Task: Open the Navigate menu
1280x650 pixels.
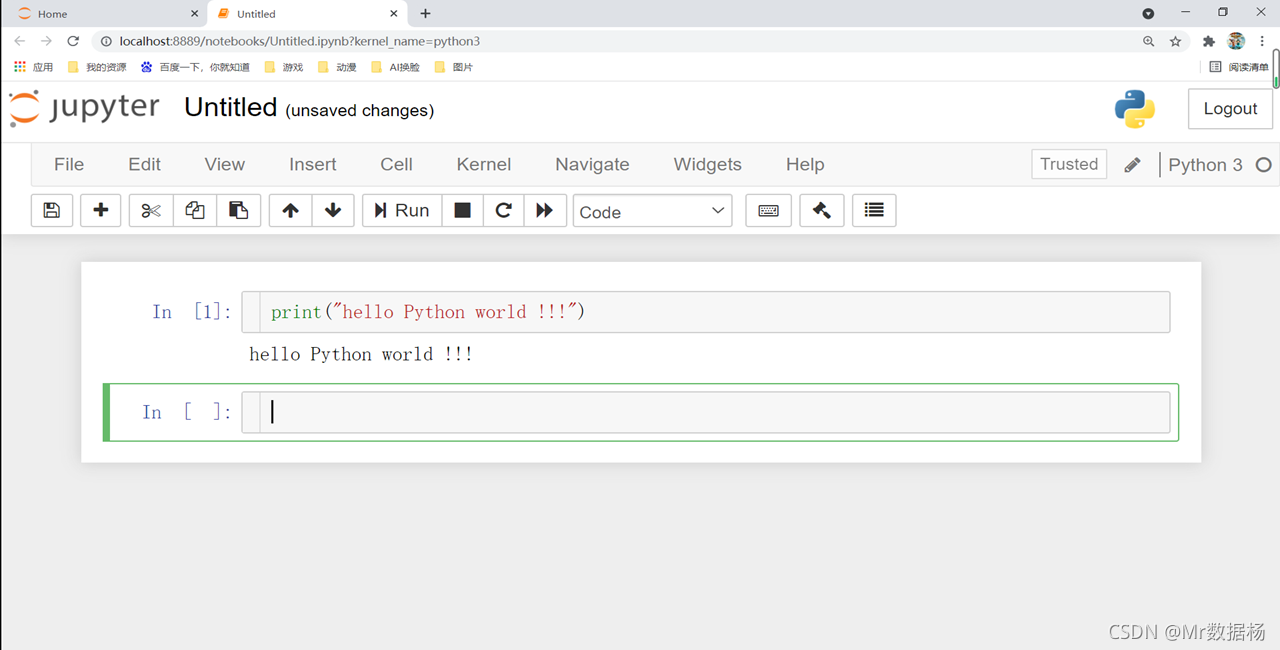Action: (592, 164)
